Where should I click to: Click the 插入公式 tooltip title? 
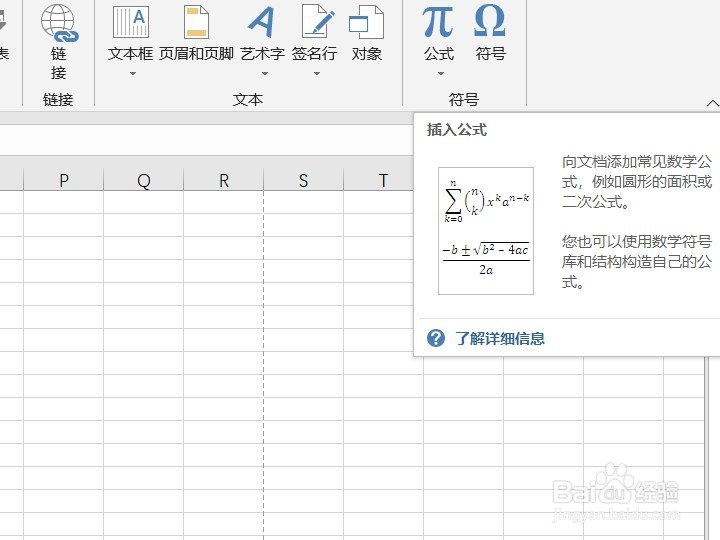click(x=456, y=130)
